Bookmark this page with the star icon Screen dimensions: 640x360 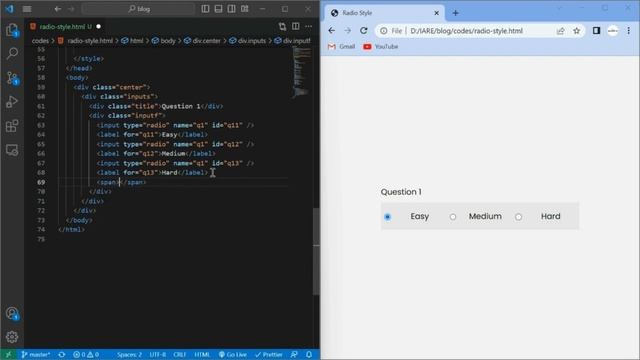(x=576, y=31)
